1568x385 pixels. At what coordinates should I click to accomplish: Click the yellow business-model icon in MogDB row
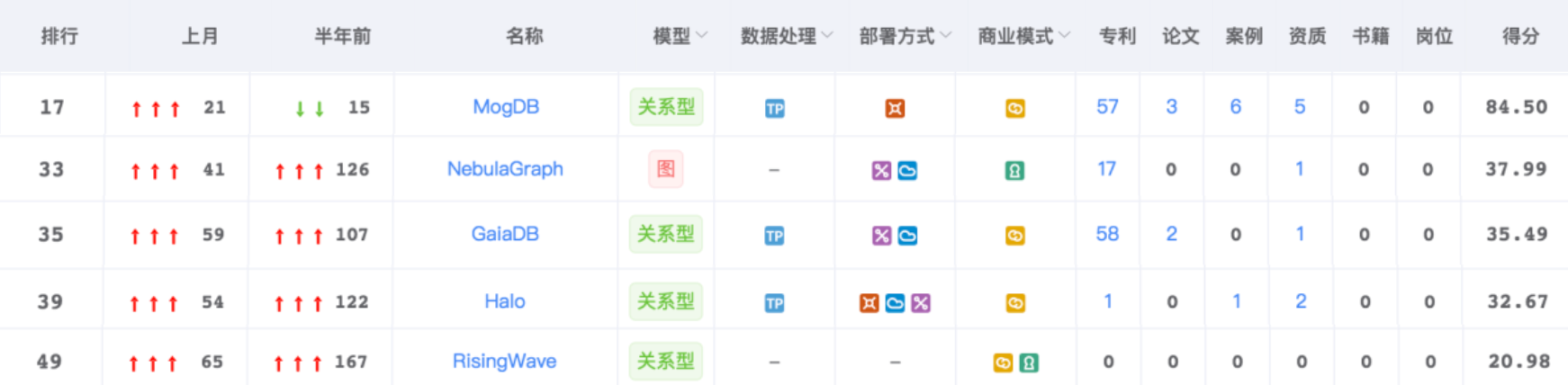click(x=1014, y=109)
